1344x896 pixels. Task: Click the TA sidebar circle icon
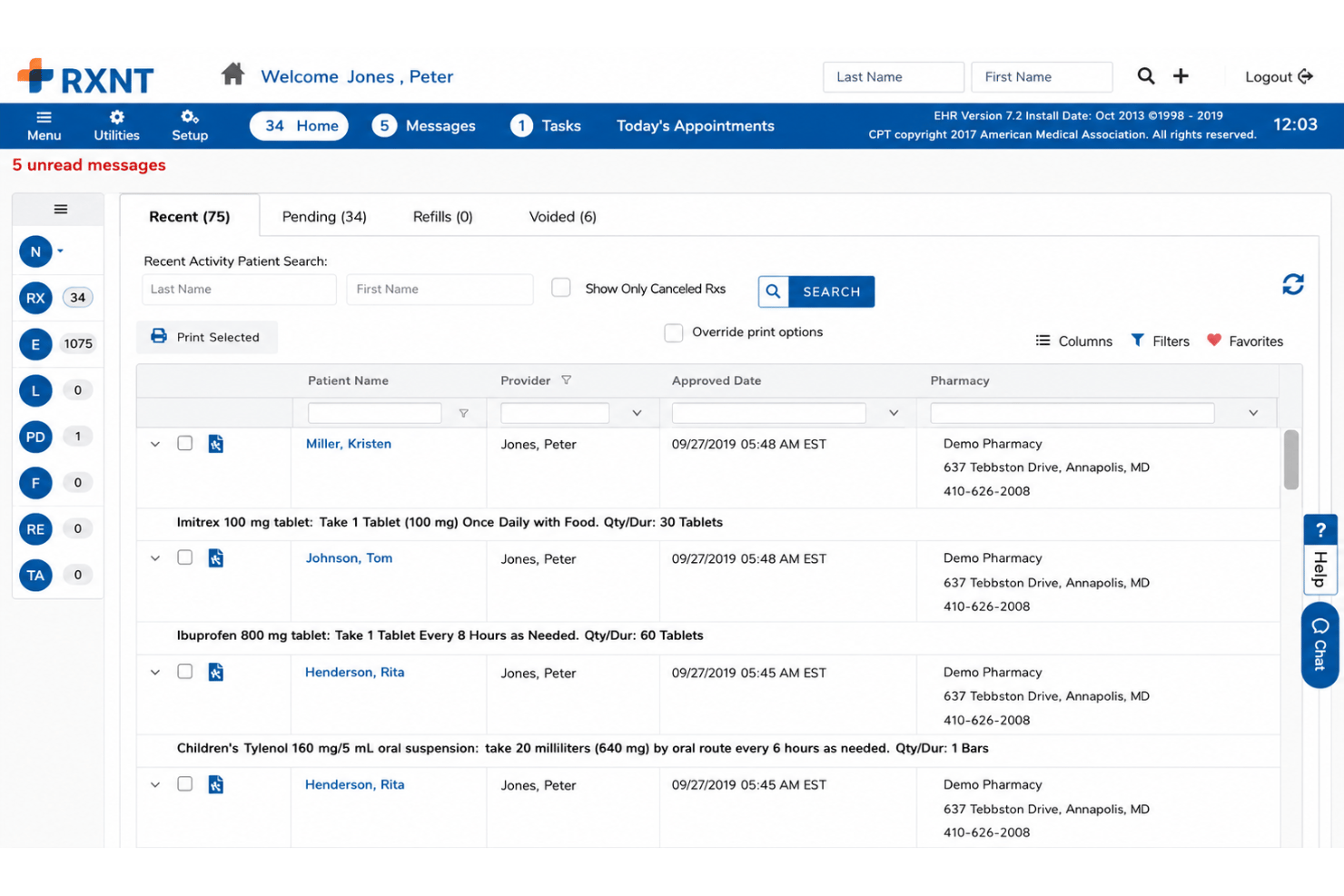click(x=35, y=576)
